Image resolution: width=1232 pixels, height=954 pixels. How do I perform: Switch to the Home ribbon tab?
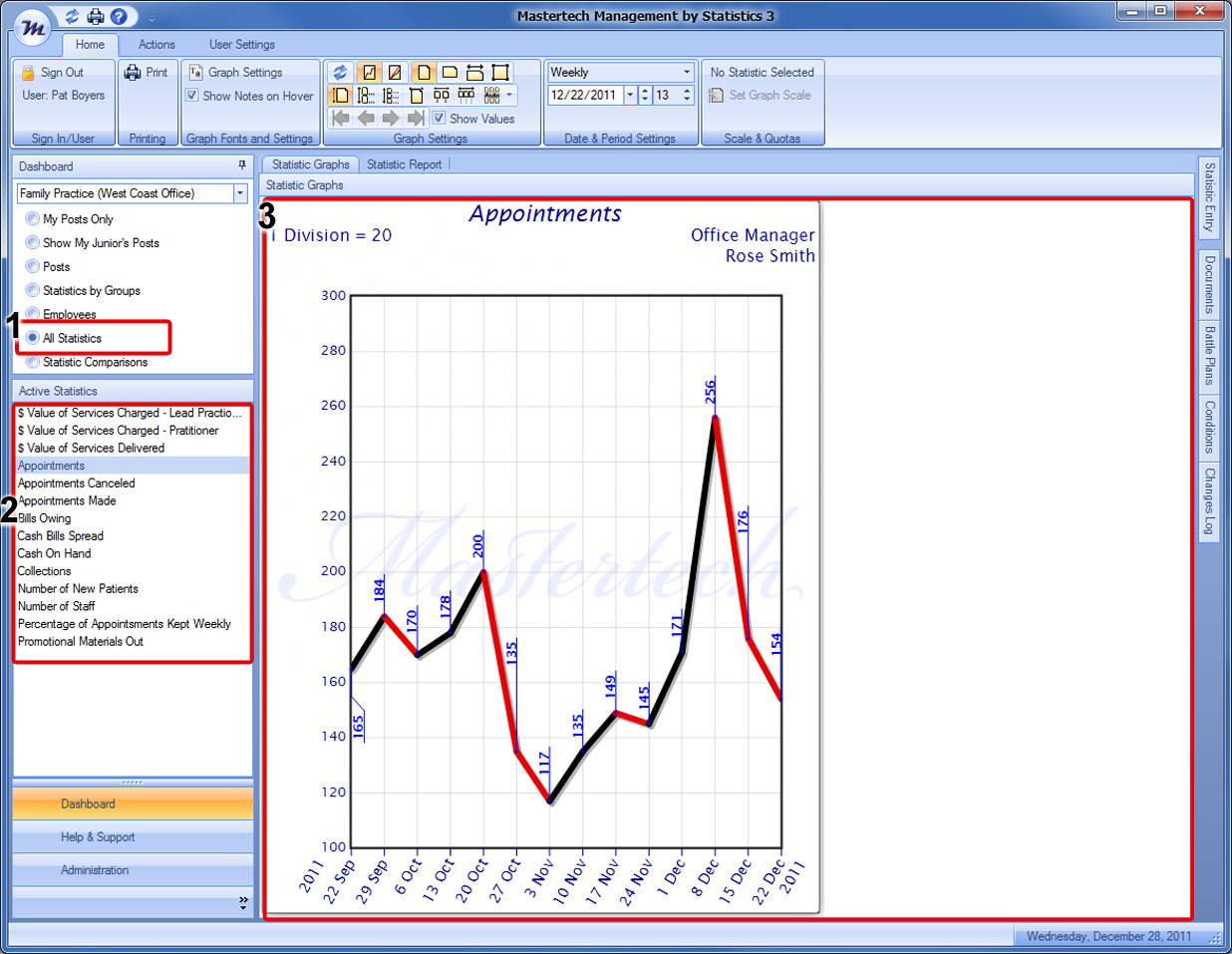tap(90, 45)
